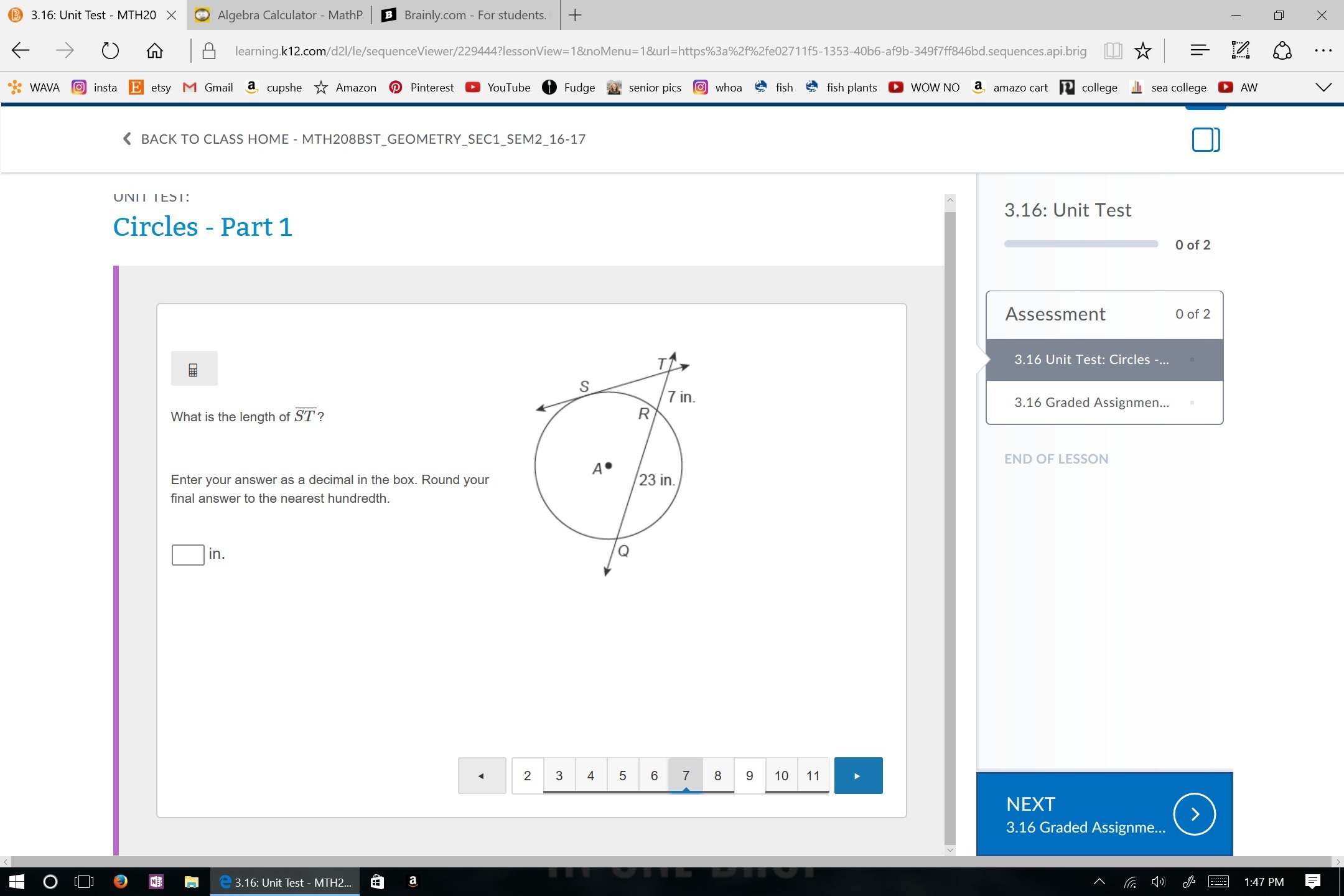Toggle the lesson sidebar panel icon
This screenshot has width=1344, height=896.
point(1205,140)
